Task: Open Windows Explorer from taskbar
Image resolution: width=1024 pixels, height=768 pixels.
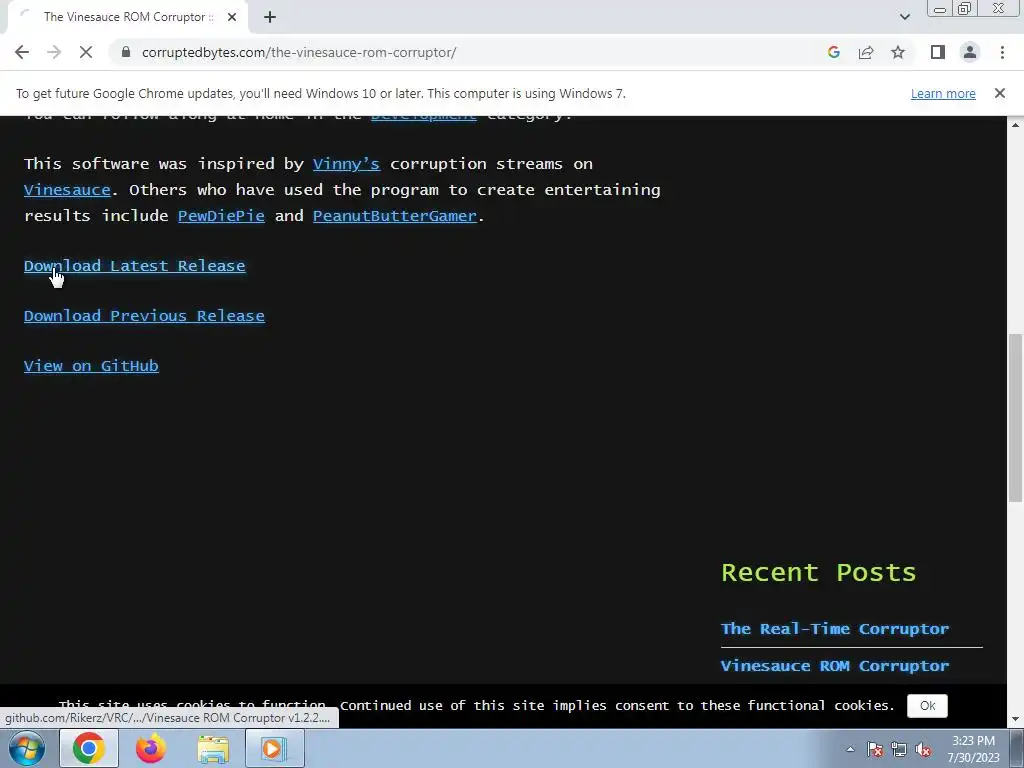Action: coord(213,748)
